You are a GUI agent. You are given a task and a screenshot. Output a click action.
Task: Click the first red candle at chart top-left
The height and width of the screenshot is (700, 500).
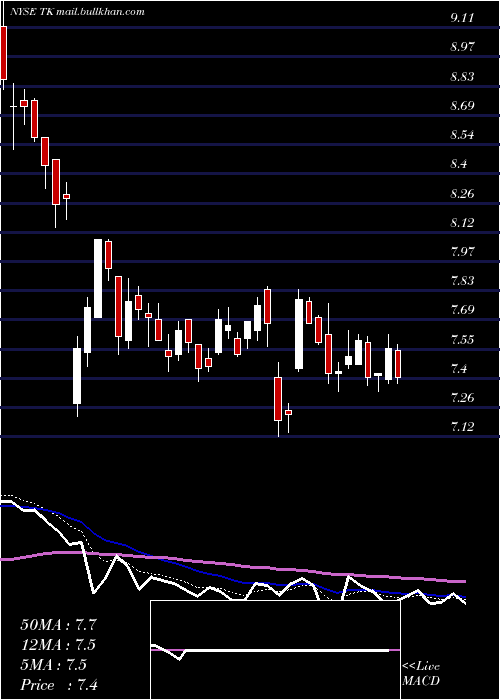pos(4,53)
